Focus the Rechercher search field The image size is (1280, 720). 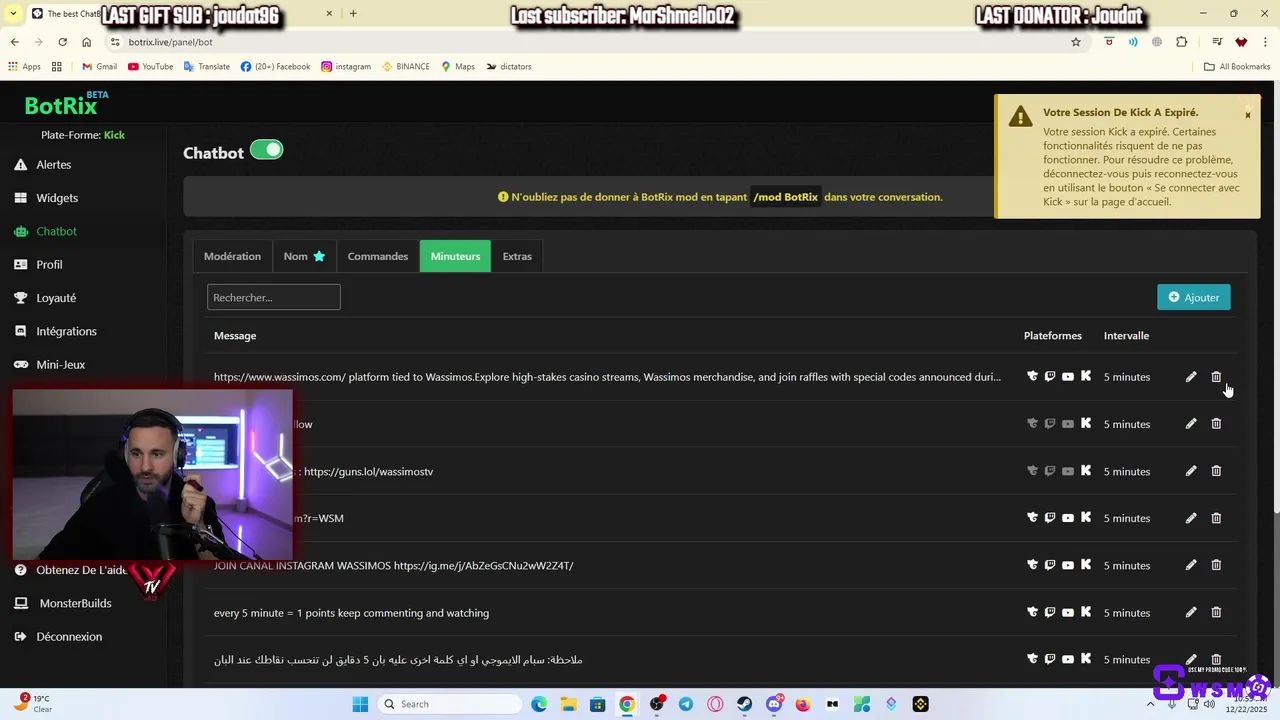point(273,297)
